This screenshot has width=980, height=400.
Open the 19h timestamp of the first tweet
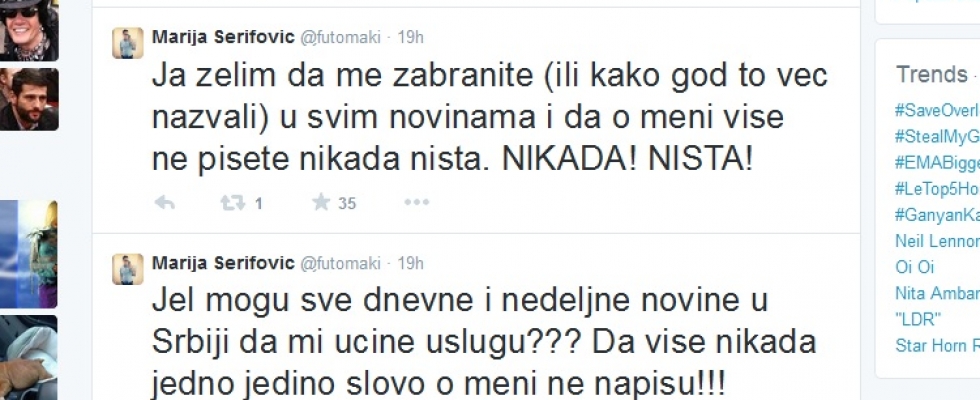[410, 37]
